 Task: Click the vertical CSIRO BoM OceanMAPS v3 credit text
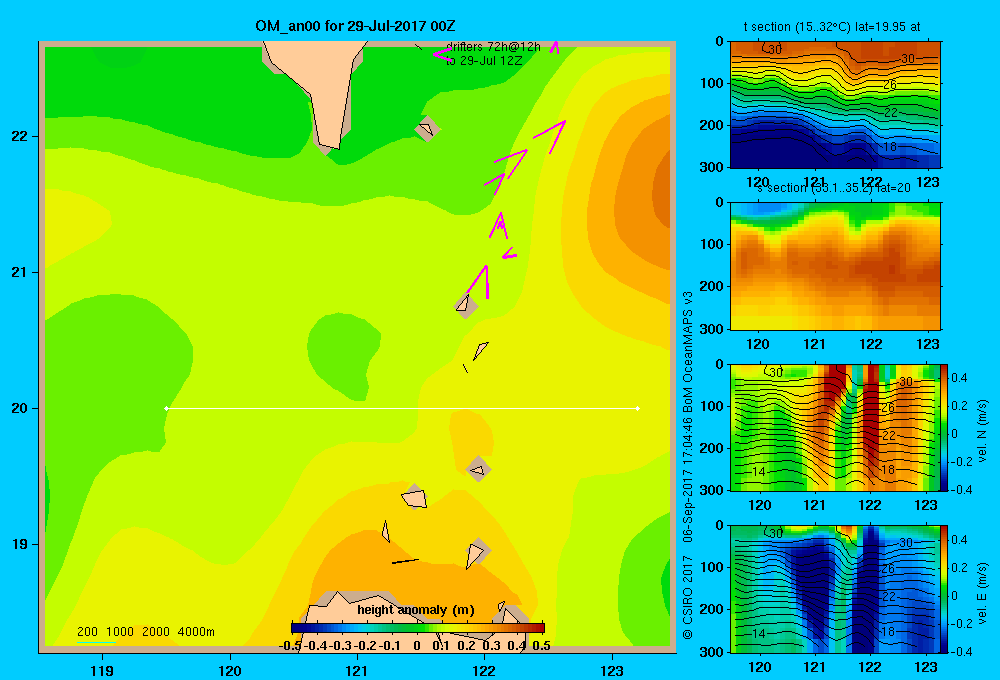[x=688, y=466]
